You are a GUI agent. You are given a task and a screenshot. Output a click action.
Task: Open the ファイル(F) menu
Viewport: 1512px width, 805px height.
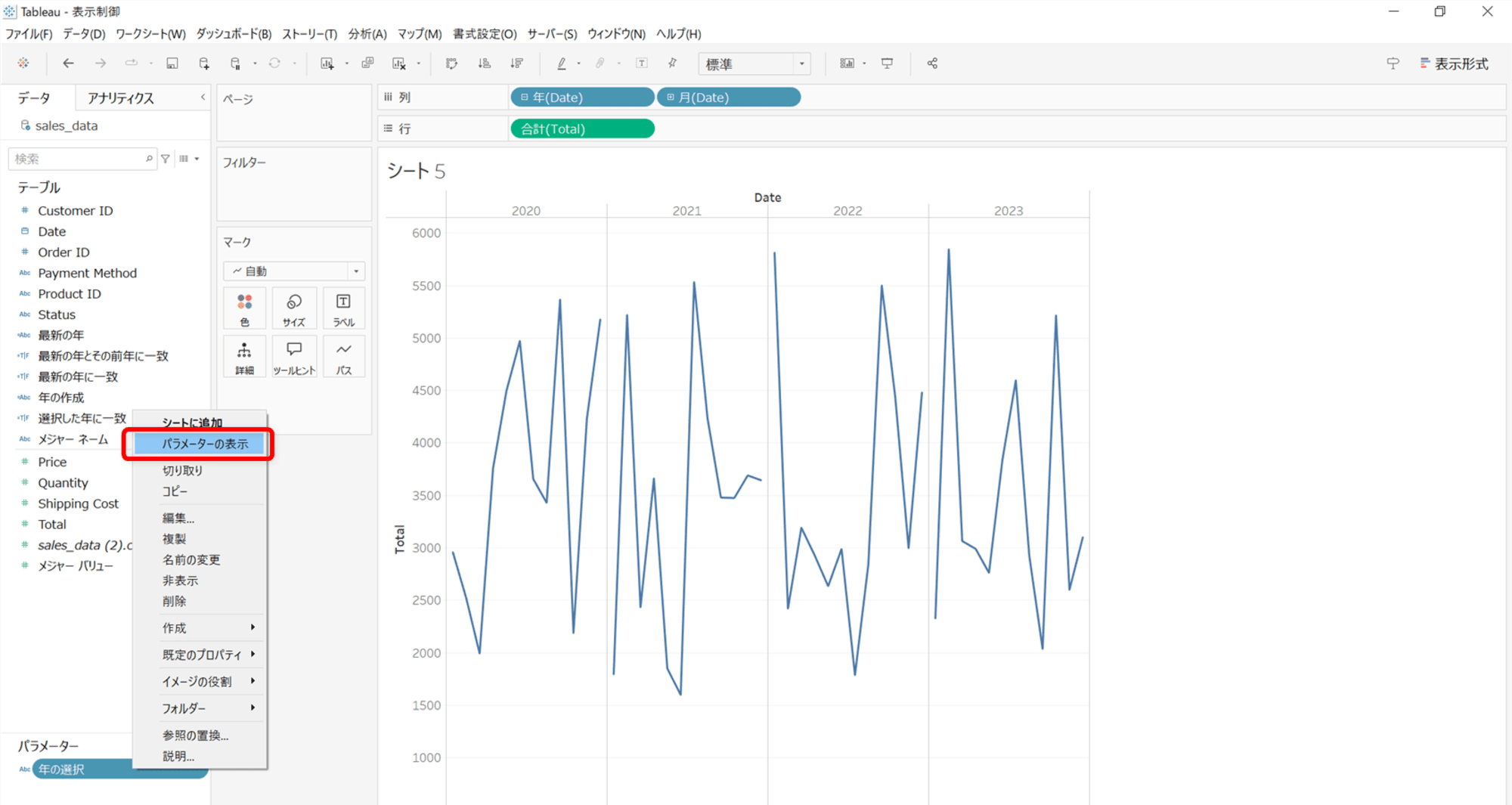click(x=29, y=34)
